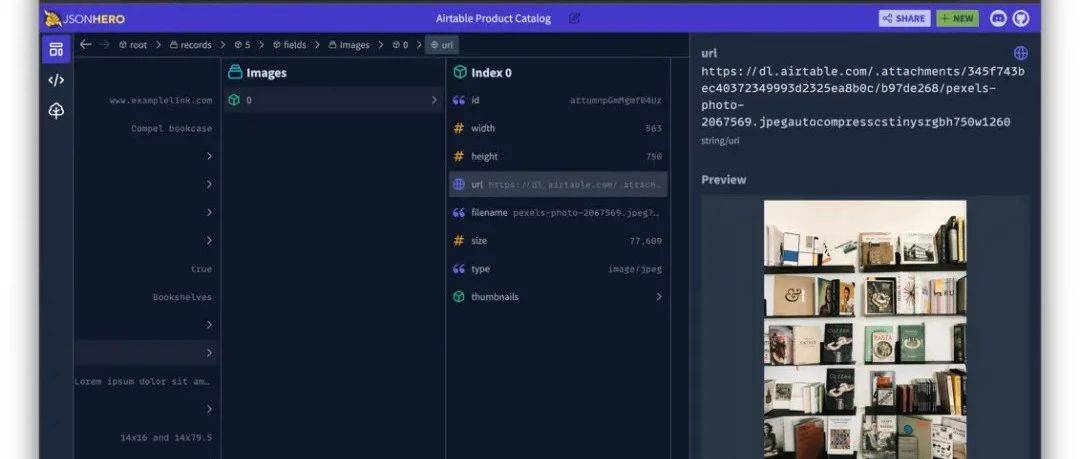Screen dimensions: 1080x459
Task: Expand the chevron below Lorem ipsum
Action: (209, 409)
